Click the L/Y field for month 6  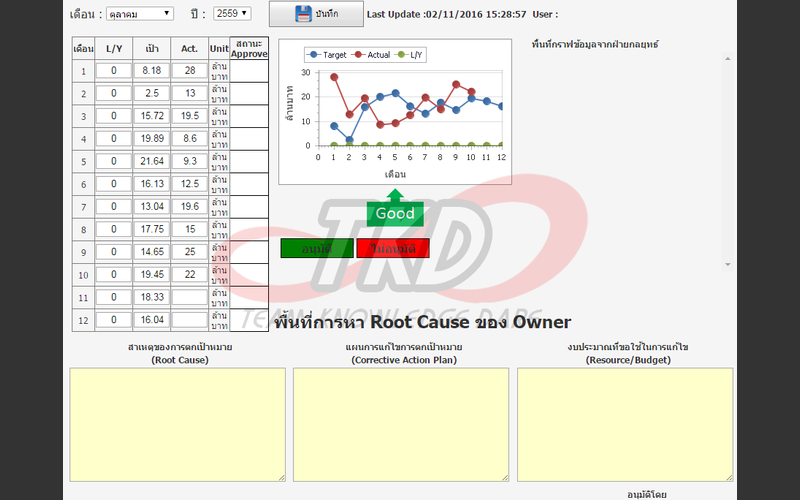(x=114, y=184)
